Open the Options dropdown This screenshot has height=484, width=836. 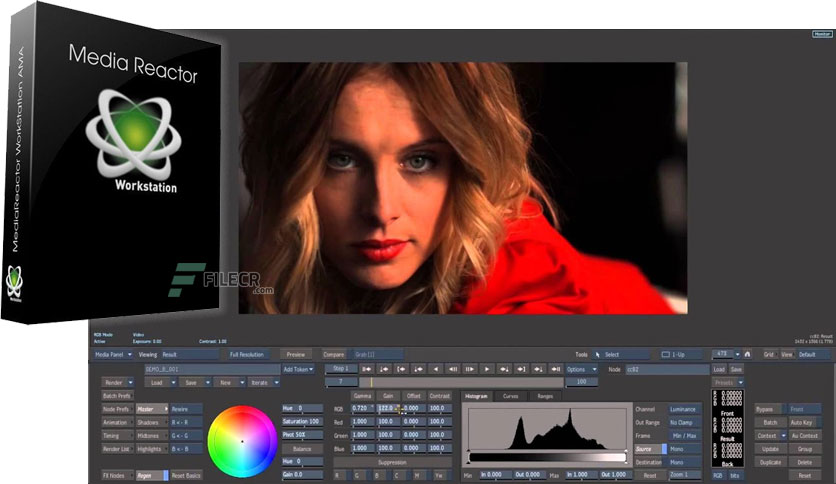coord(581,369)
